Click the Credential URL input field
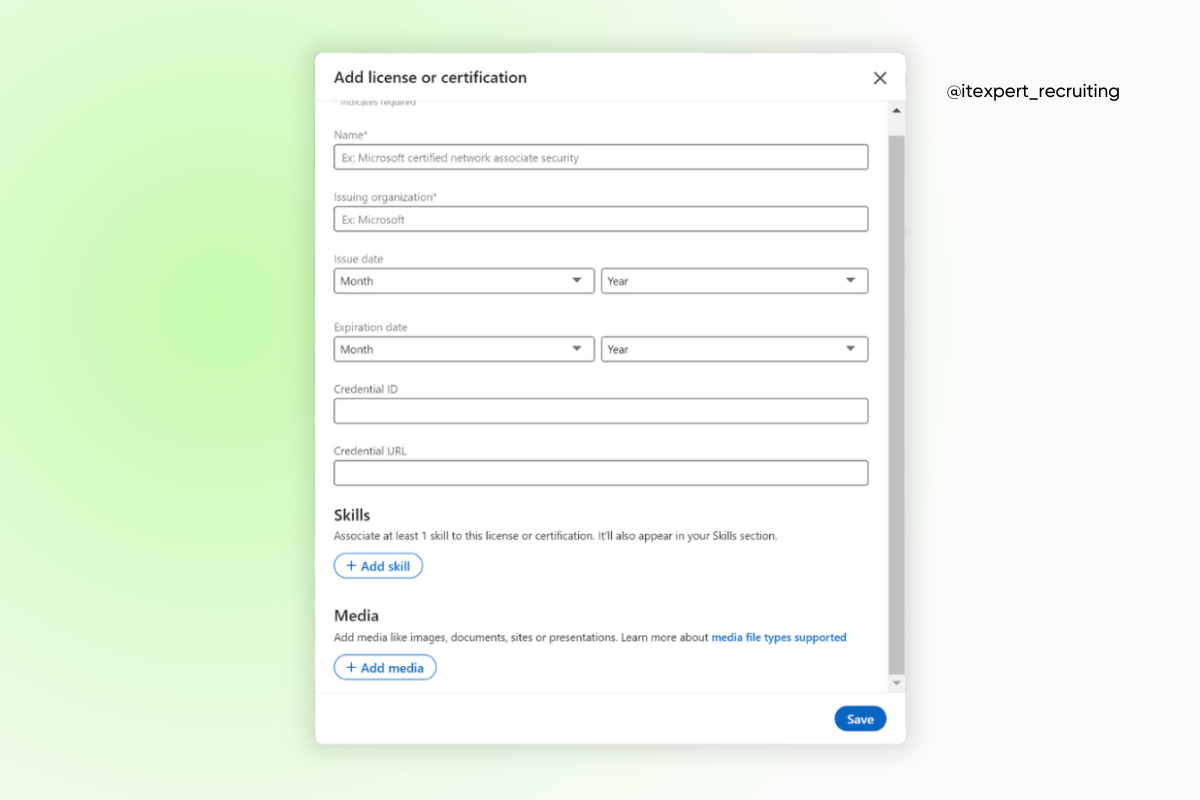This screenshot has height=800, width=1200. click(x=600, y=472)
